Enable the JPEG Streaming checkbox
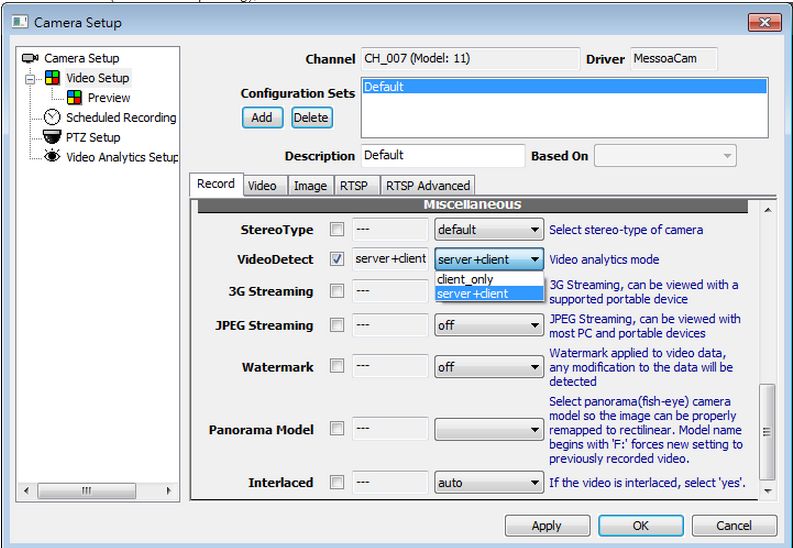This screenshot has height=548, width=793. 337,325
